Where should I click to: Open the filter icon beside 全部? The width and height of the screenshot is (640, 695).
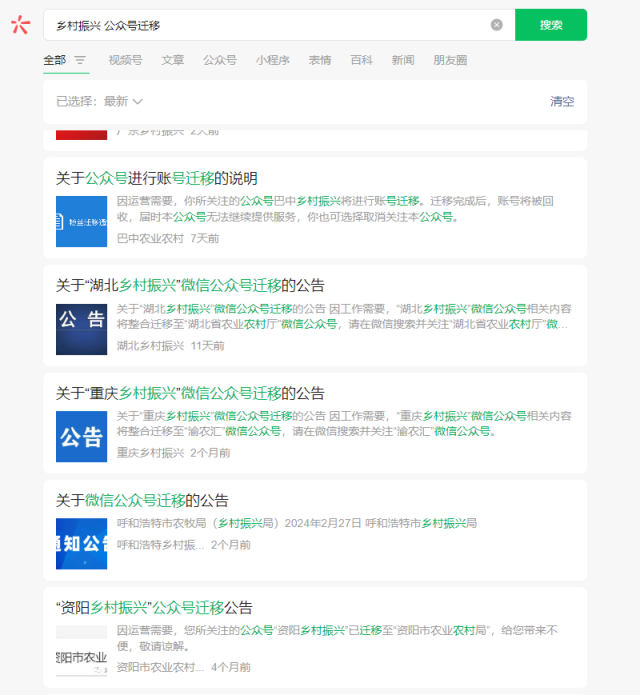pyautogui.click(x=80, y=60)
